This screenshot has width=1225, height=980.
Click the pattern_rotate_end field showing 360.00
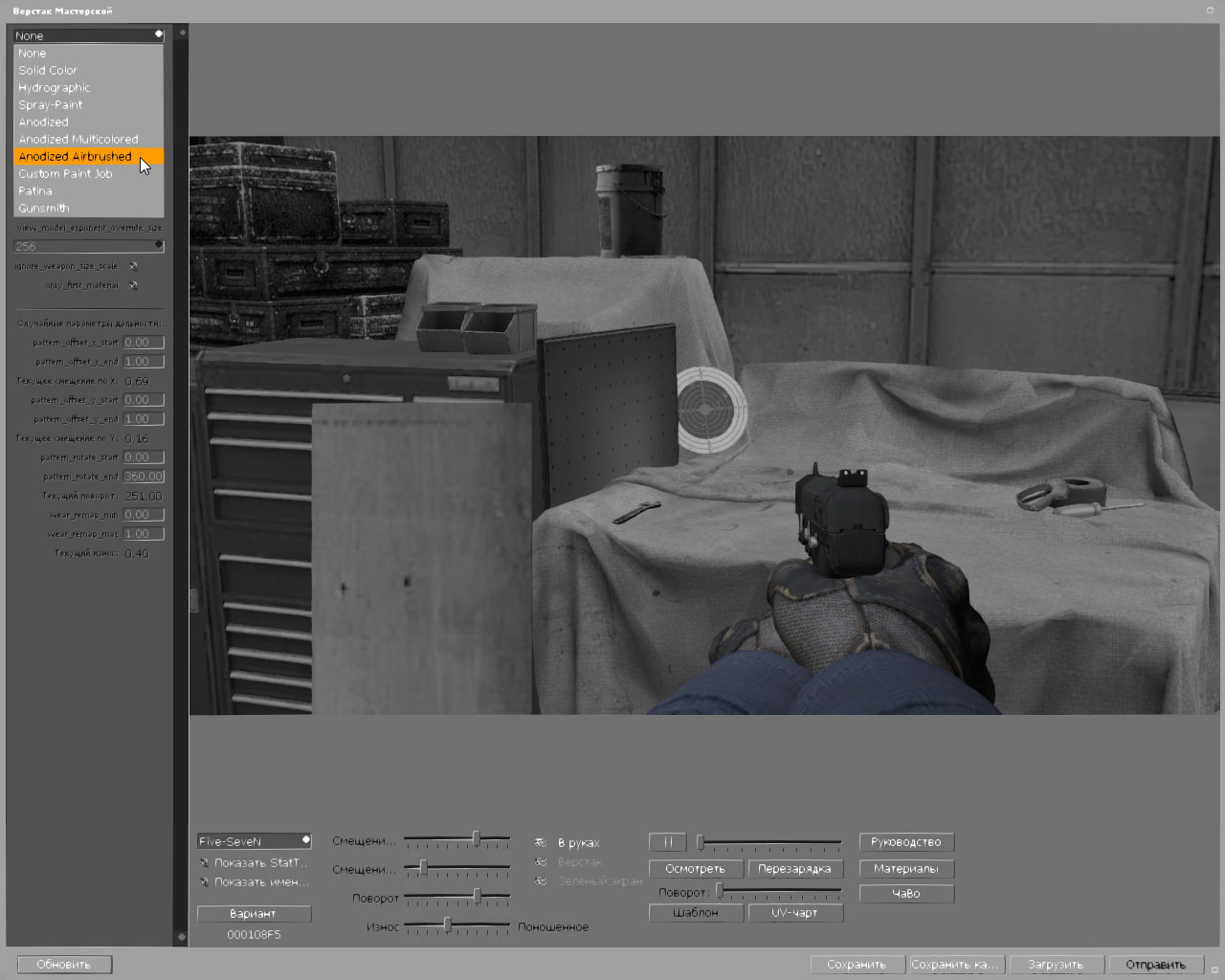click(144, 477)
